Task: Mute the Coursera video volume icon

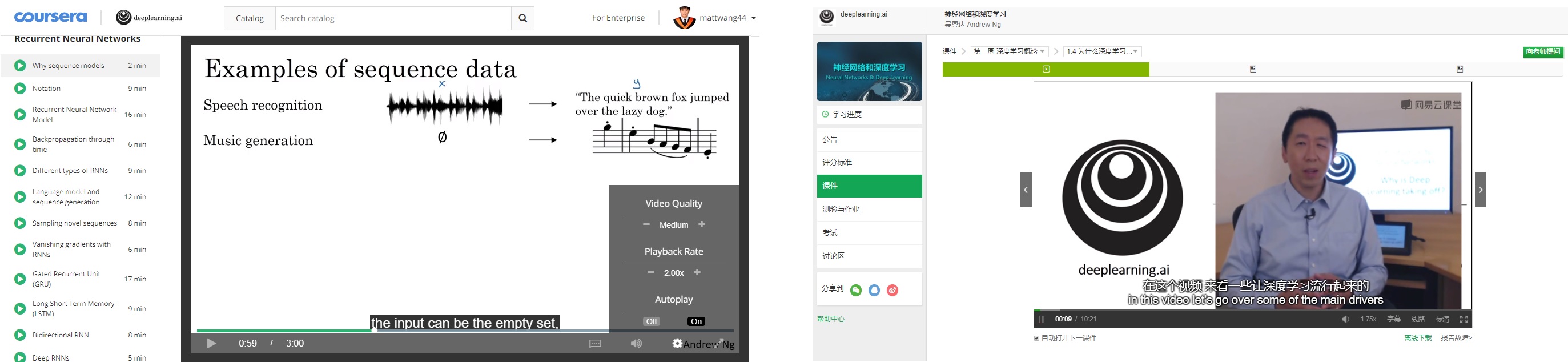Action: [x=636, y=344]
